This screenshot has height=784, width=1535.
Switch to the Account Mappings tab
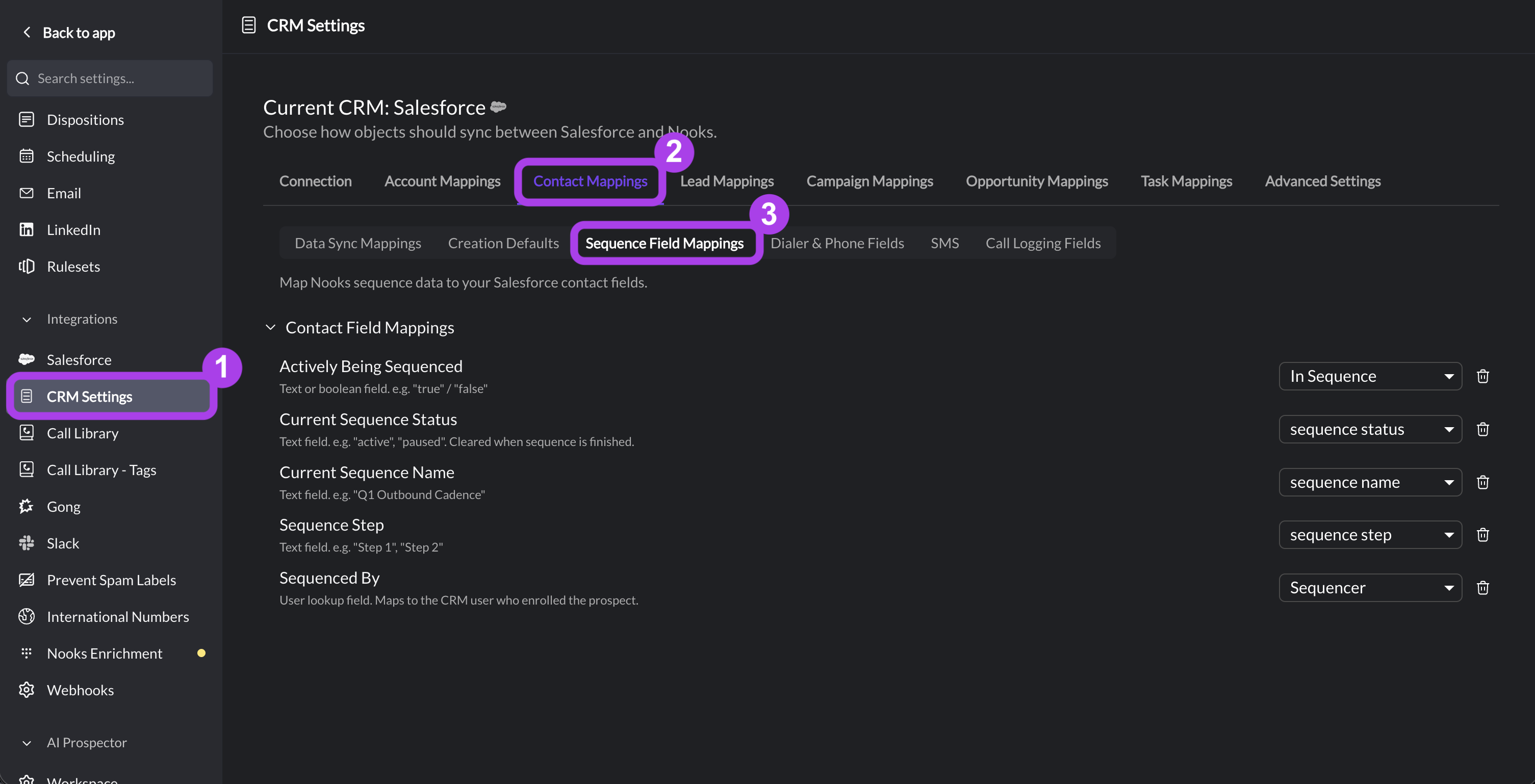(x=442, y=180)
